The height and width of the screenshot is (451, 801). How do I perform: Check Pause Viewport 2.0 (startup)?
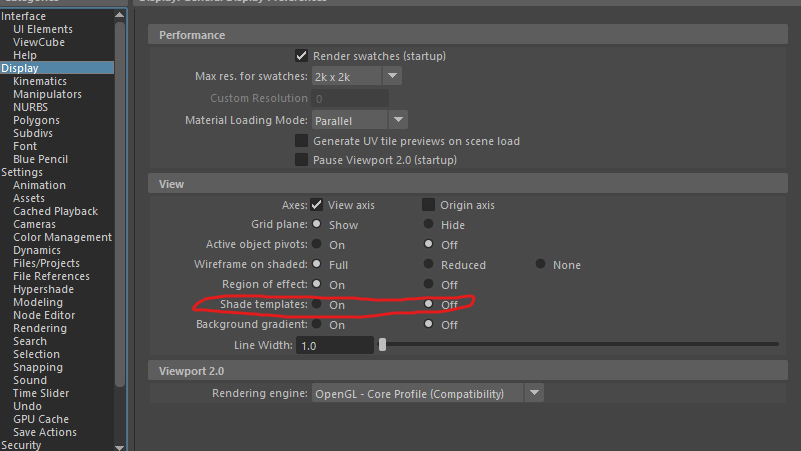pyautogui.click(x=301, y=160)
